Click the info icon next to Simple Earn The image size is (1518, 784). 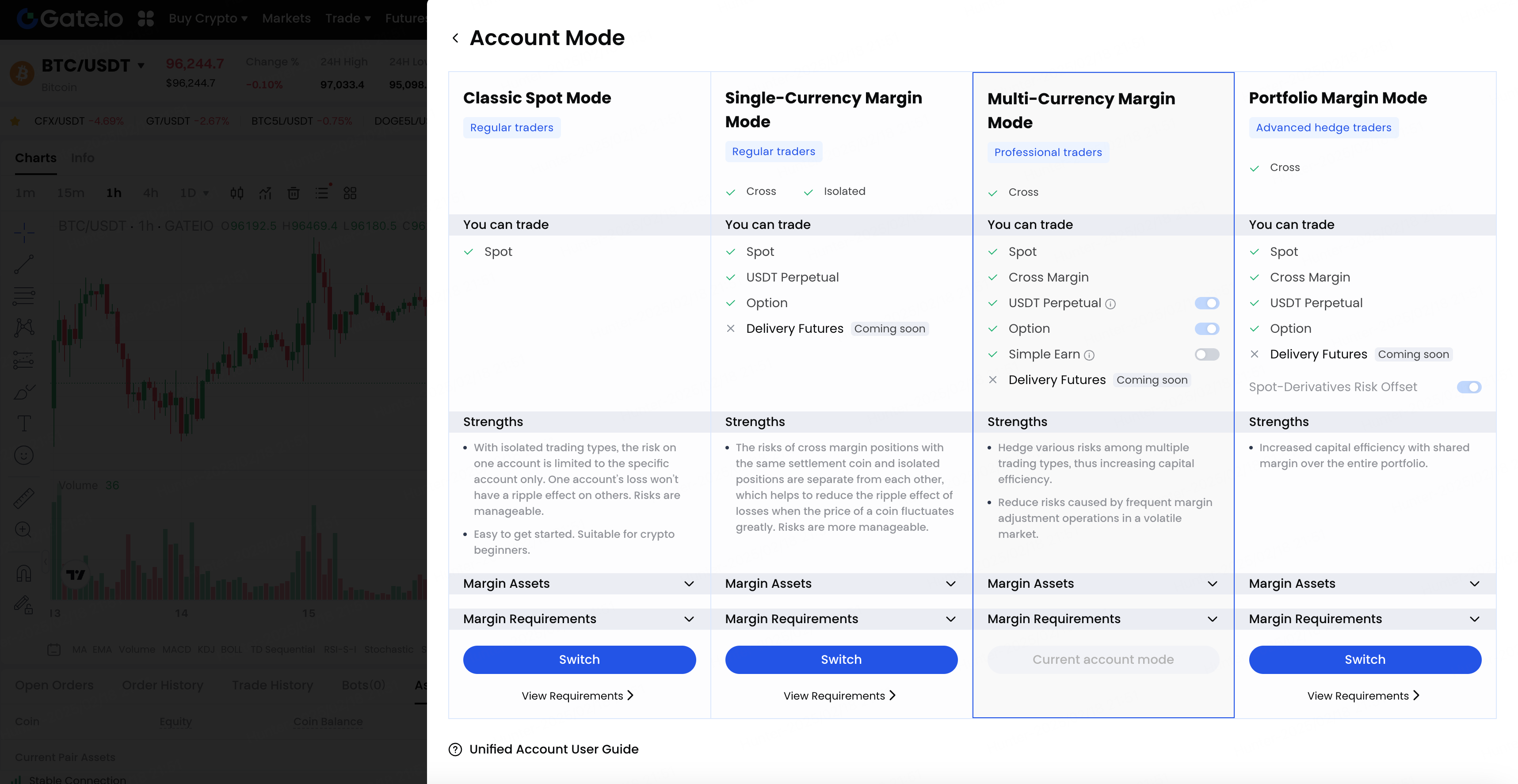tap(1089, 355)
